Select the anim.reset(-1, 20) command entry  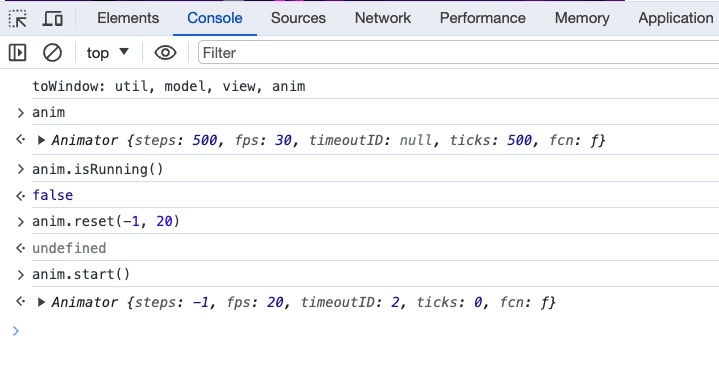coord(106,221)
